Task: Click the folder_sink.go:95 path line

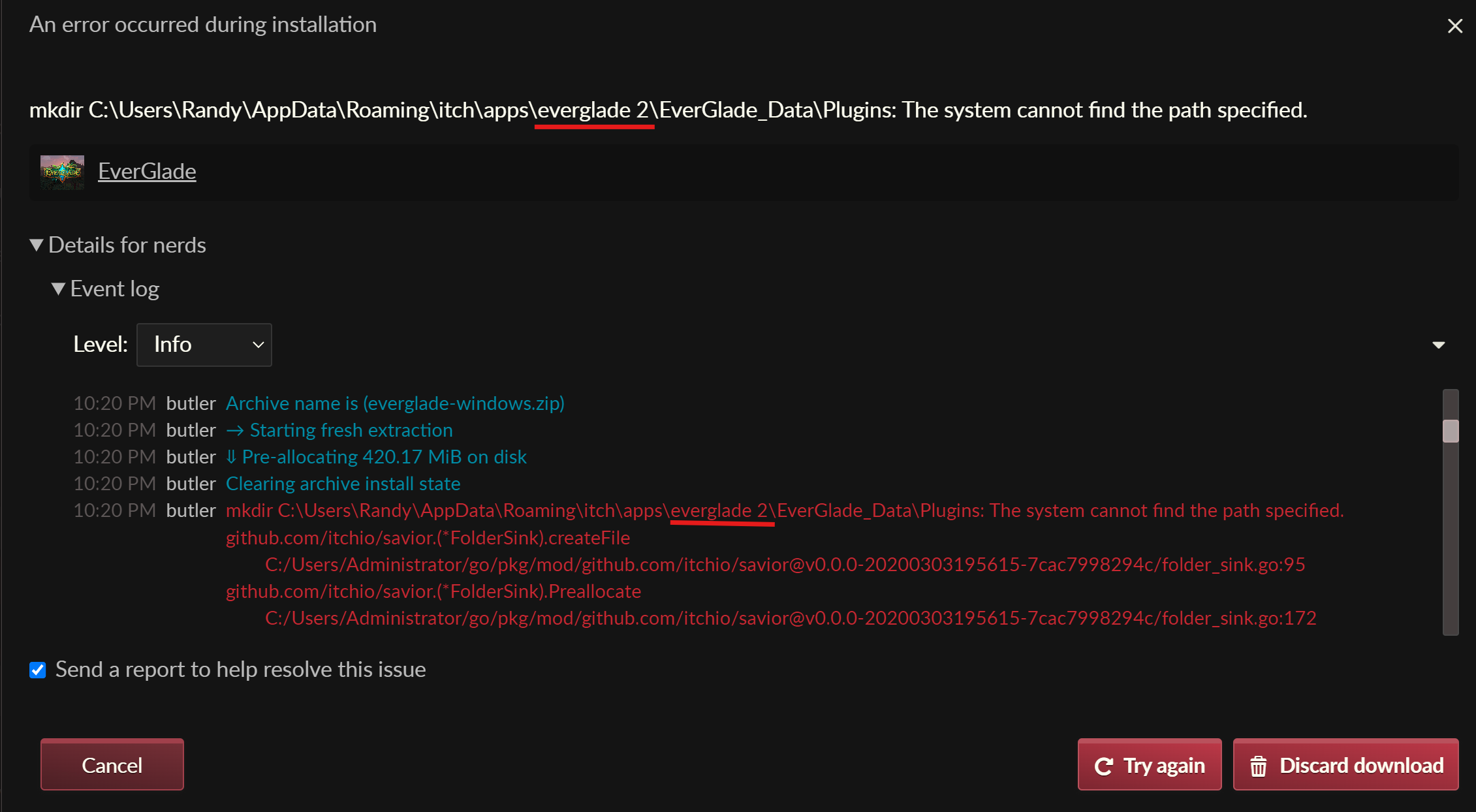Action: point(785,565)
